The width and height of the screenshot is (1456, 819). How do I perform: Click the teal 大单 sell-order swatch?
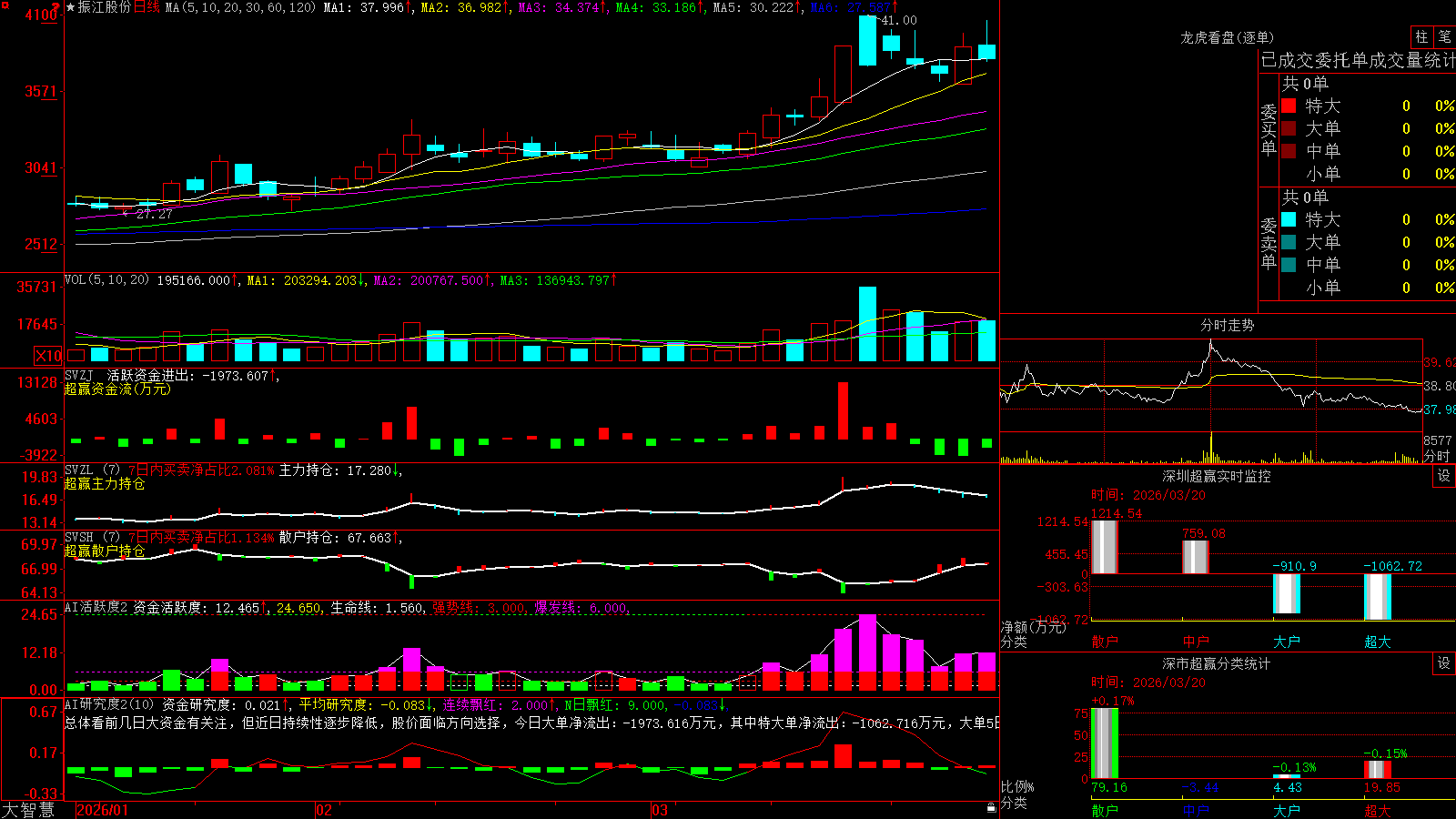[x=1289, y=242]
